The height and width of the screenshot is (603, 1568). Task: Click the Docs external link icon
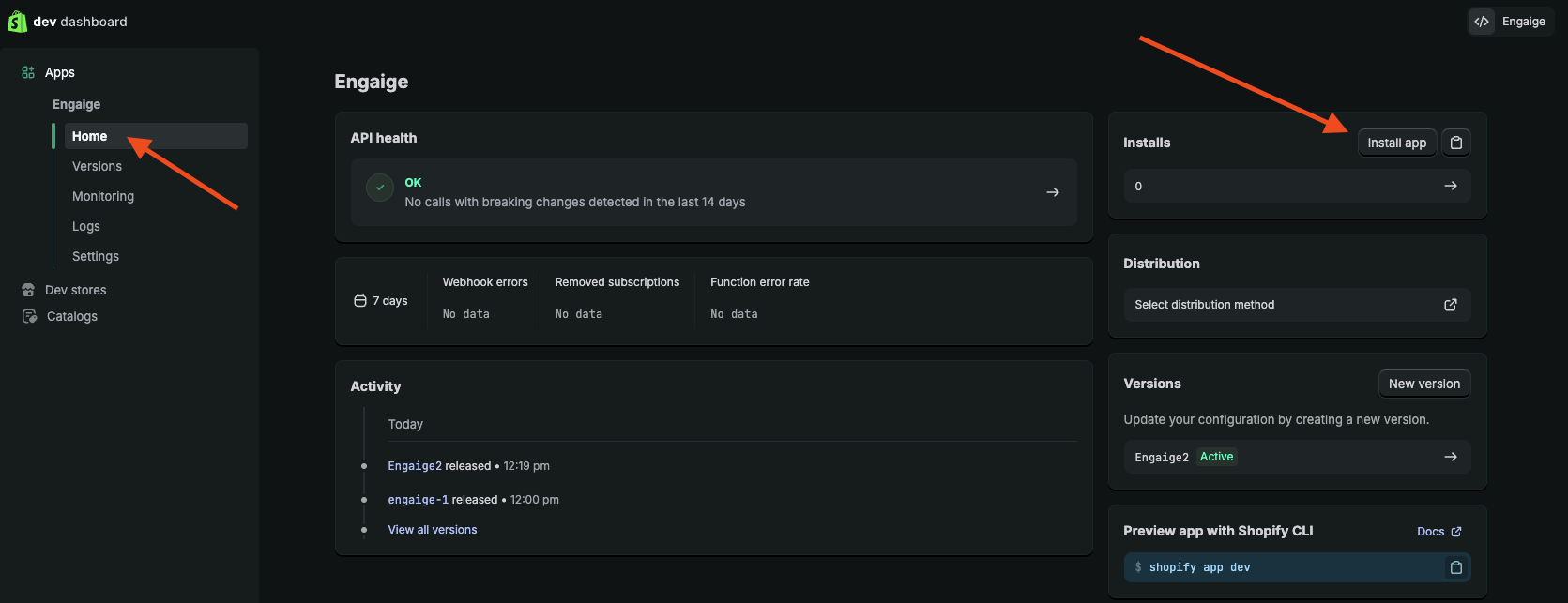pos(1456,532)
